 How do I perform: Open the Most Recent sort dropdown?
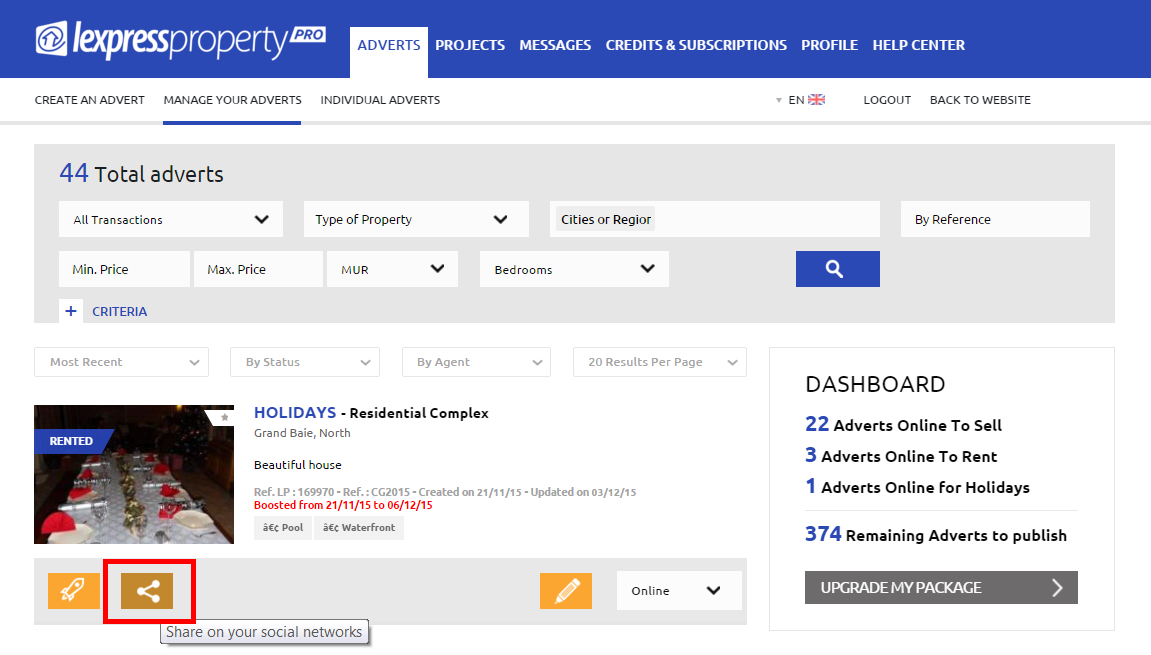coord(121,362)
